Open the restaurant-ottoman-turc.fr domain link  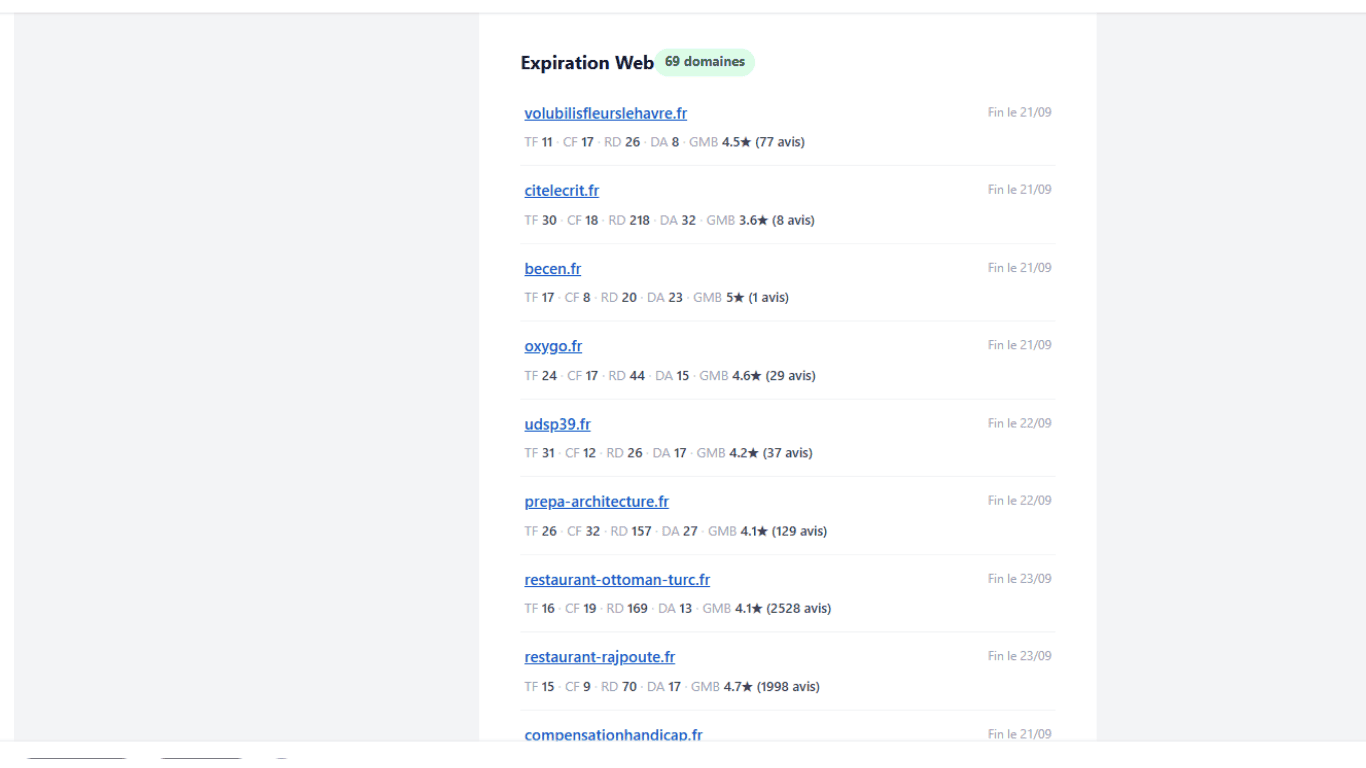coord(617,580)
